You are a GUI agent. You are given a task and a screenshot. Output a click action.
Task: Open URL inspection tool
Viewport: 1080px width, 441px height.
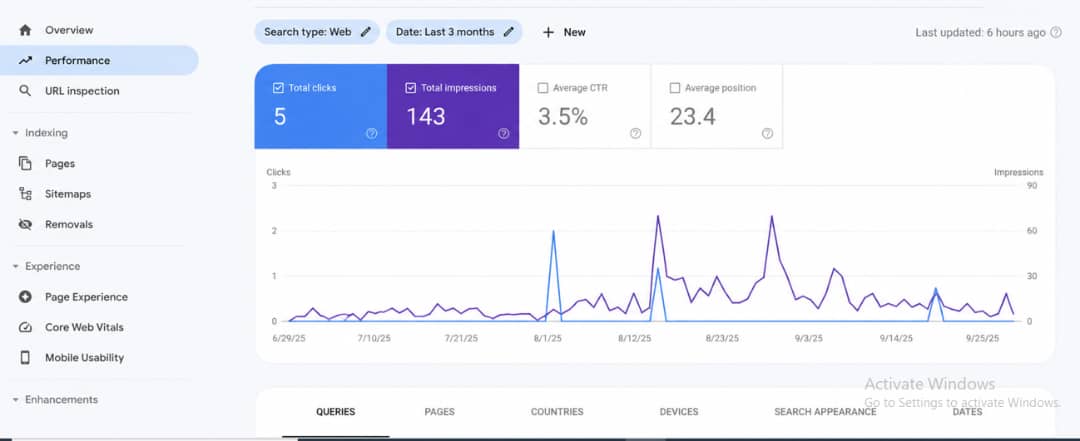pos(99,91)
